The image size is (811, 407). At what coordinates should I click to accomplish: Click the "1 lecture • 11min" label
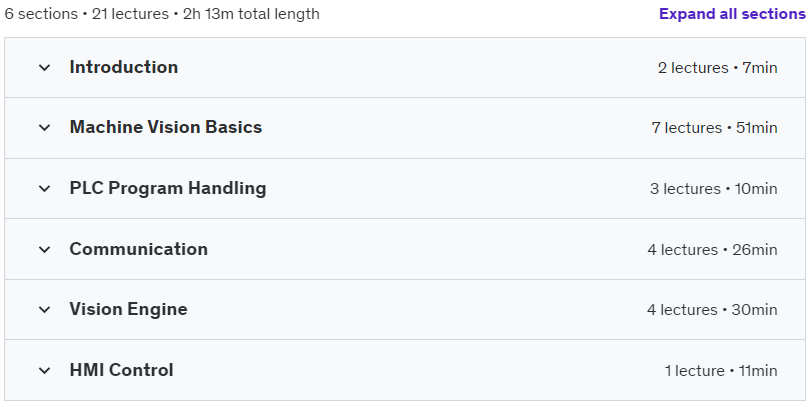click(x=721, y=371)
